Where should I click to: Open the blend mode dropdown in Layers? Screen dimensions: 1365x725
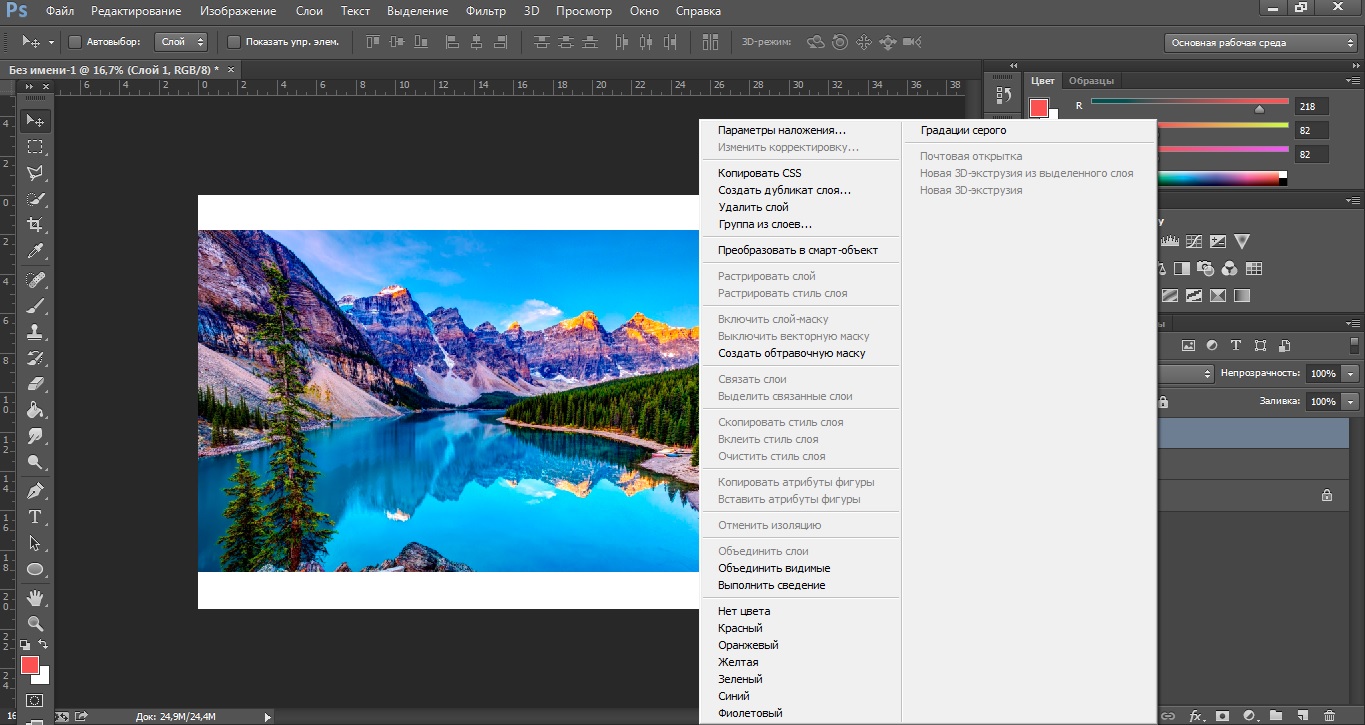(x=1185, y=373)
